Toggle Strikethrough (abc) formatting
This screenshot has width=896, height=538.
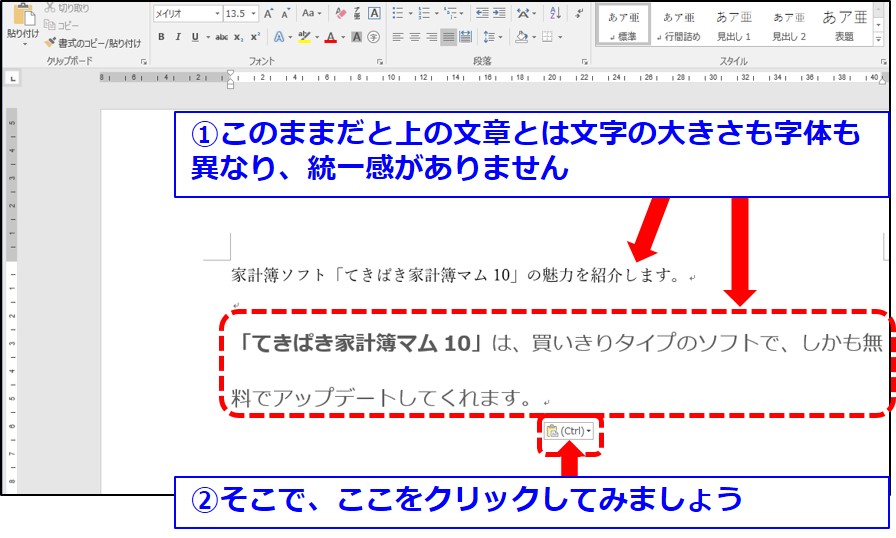point(222,37)
